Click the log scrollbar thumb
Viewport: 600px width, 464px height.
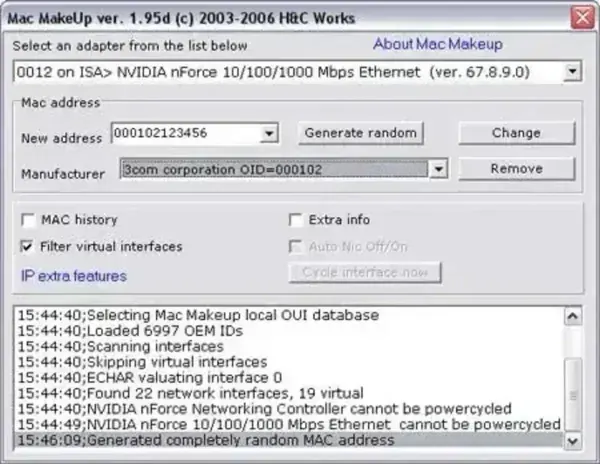573,394
